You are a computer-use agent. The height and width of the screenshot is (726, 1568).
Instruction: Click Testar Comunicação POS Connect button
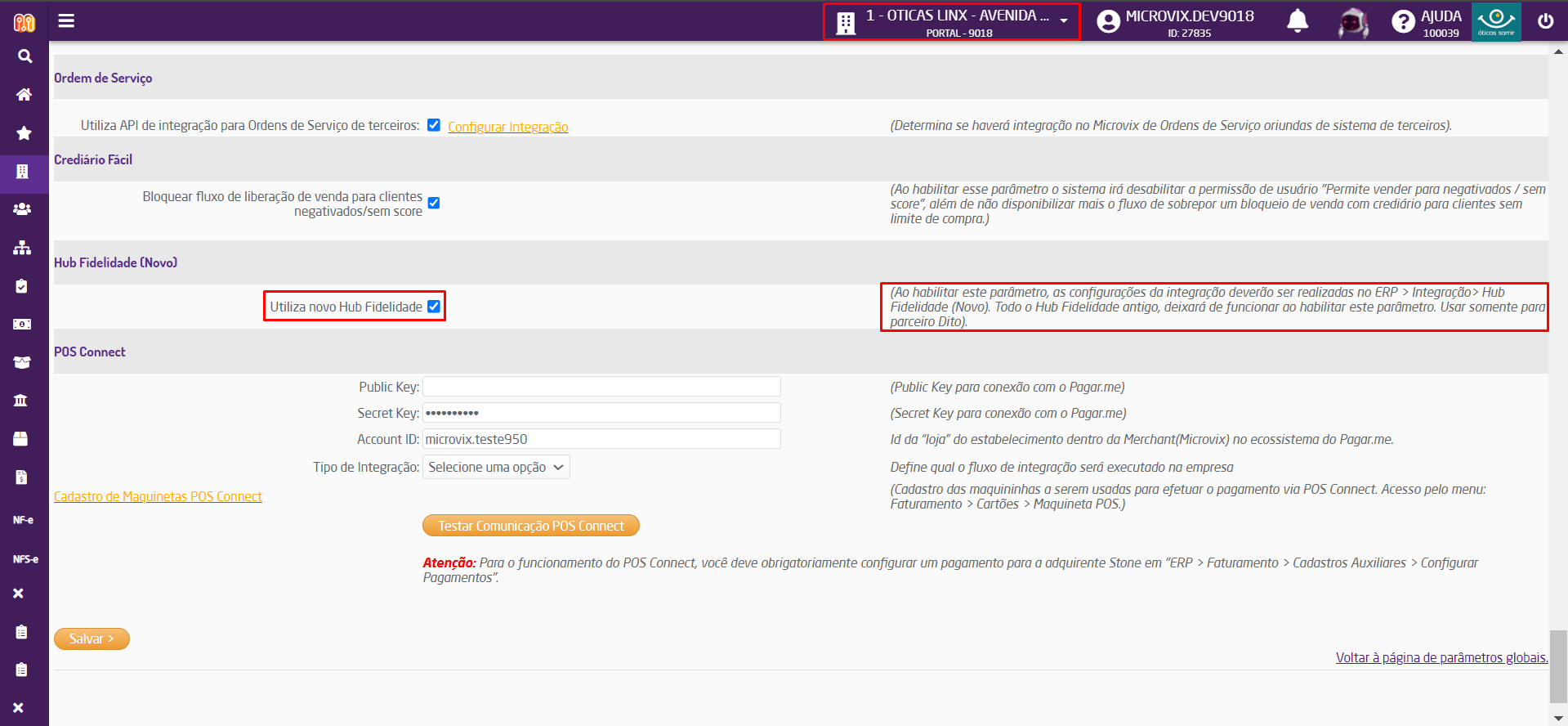click(x=531, y=526)
